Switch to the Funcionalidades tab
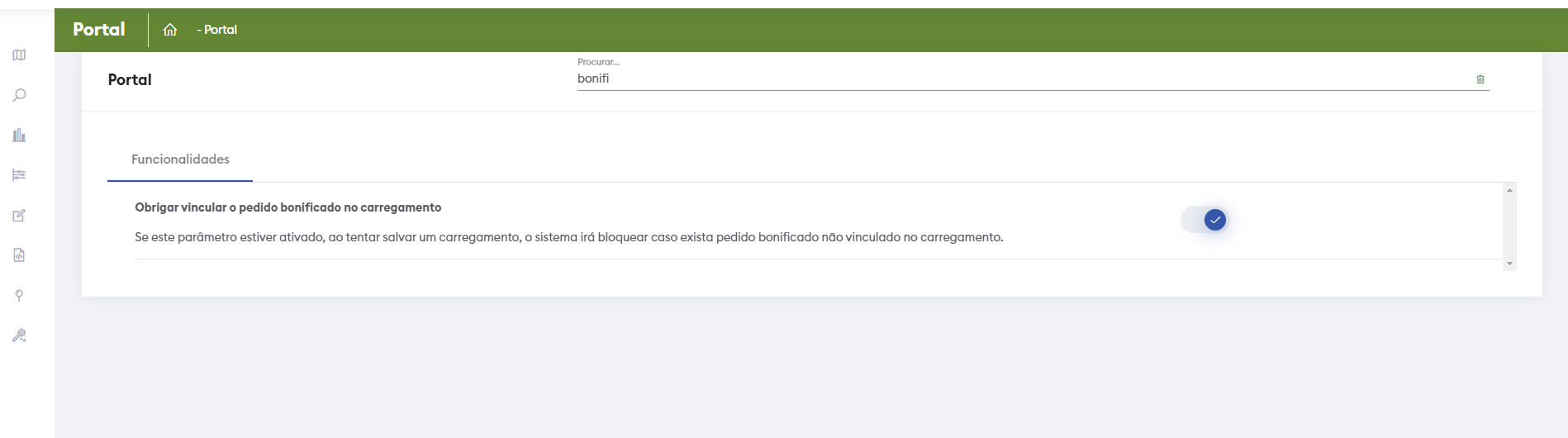1568x438 pixels. point(180,159)
